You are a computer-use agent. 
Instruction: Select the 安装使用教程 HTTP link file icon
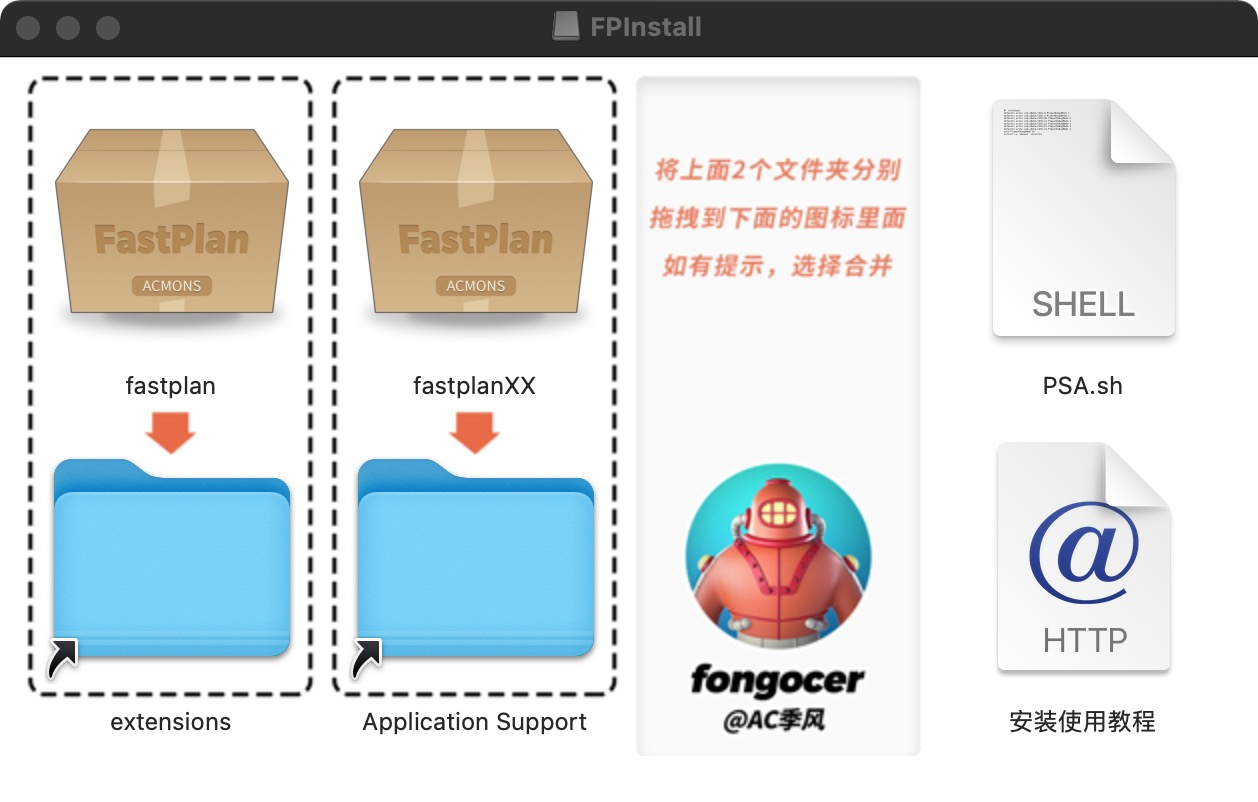coord(1083,557)
